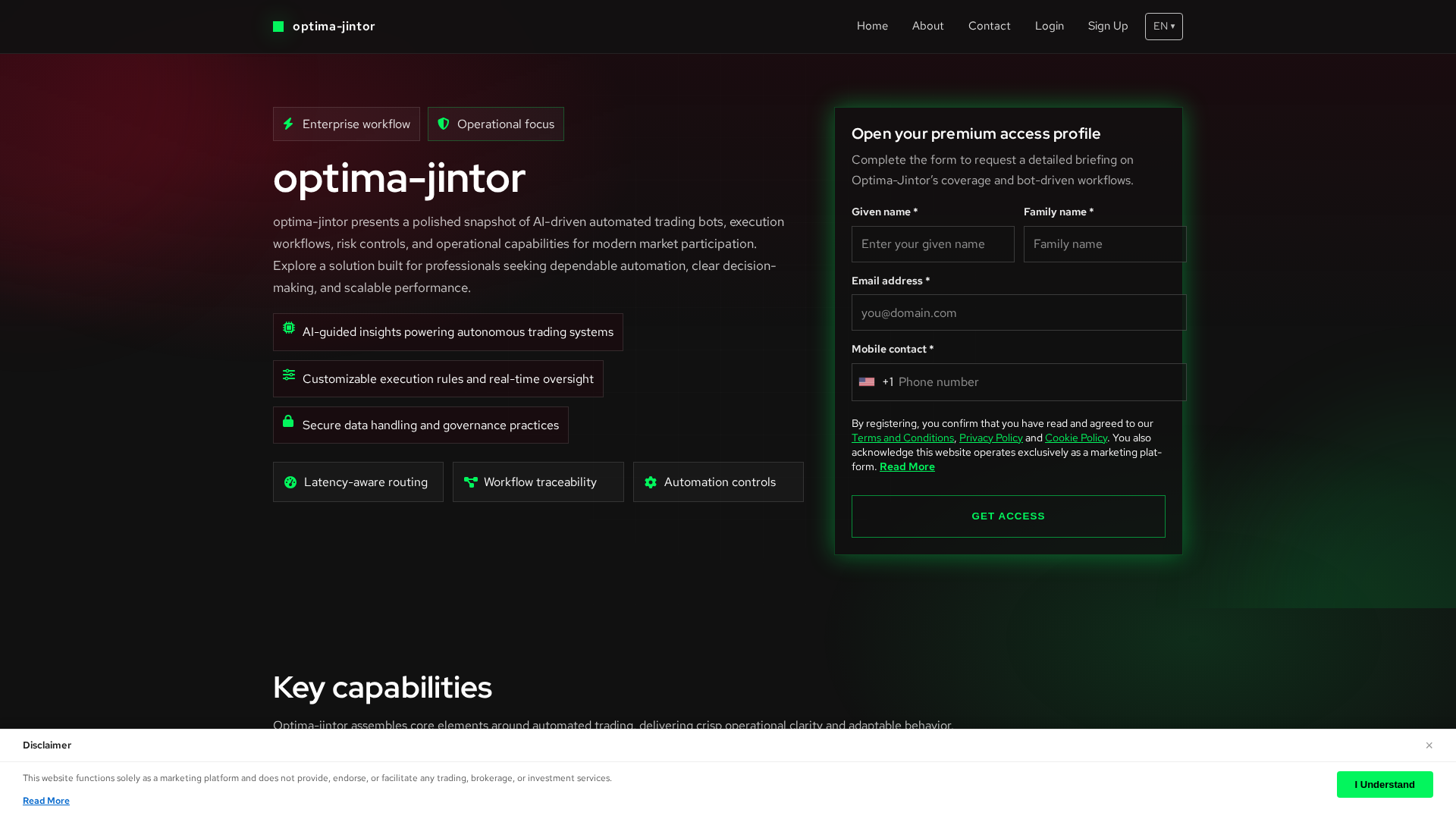Click the Email address field
Viewport: 1456px width, 819px height.
click(1019, 312)
